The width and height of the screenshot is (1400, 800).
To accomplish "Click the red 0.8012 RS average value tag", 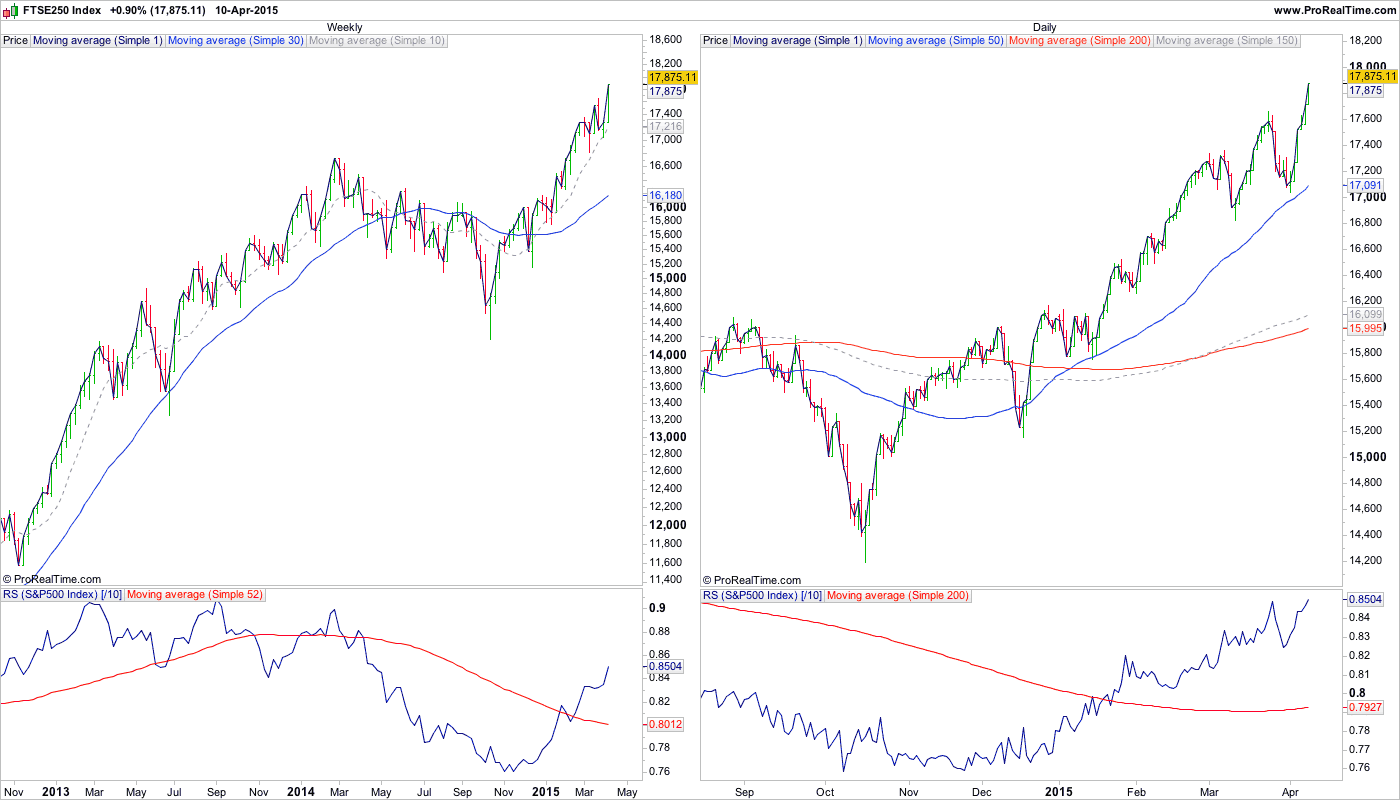I will point(666,724).
